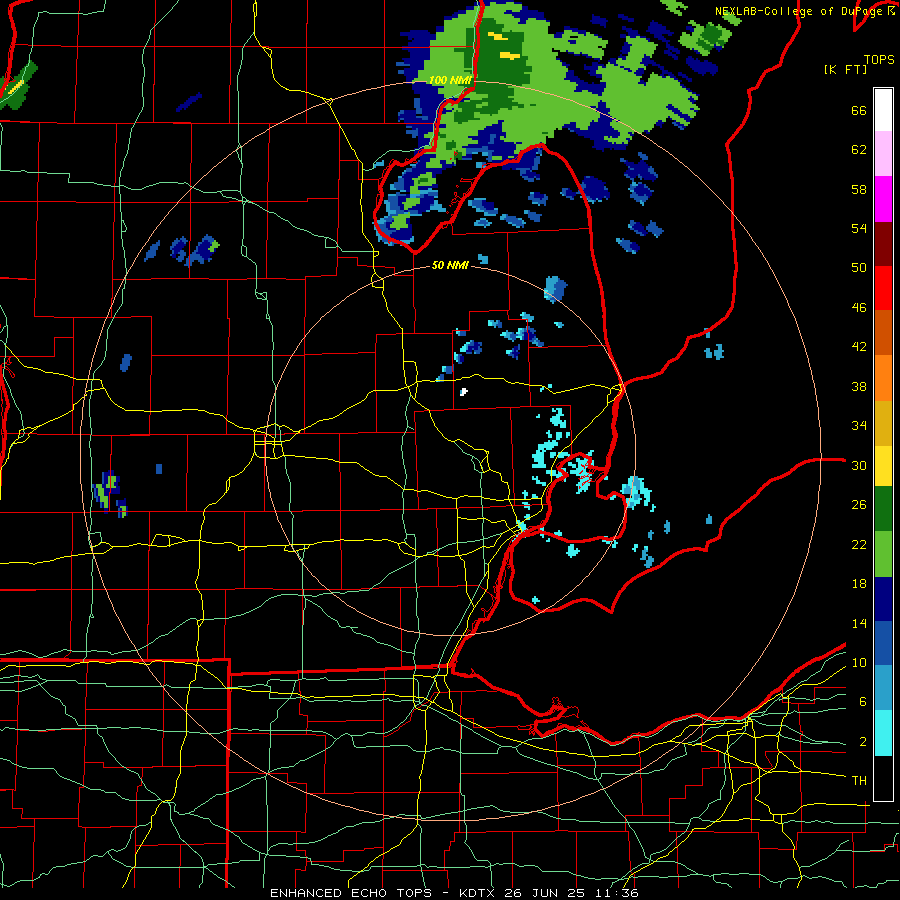Image resolution: width=900 pixels, height=900 pixels.
Task: Click the 10 value on the scale
Action: [x=859, y=662]
